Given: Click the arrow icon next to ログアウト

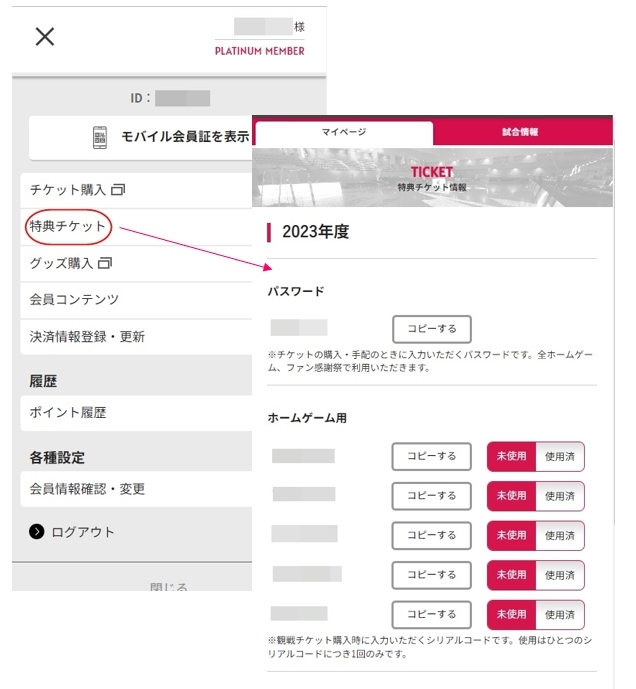Looking at the screenshot, I should pos(37,532).
